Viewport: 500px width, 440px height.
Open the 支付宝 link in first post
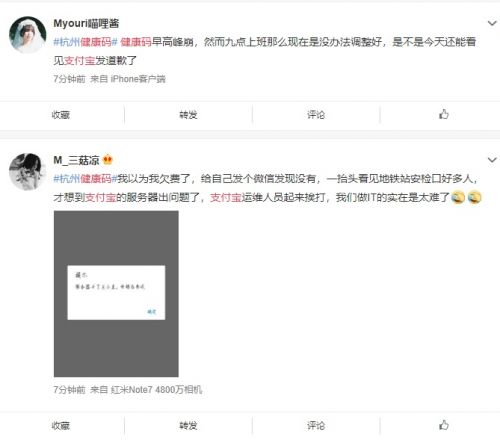click(79, 60)
